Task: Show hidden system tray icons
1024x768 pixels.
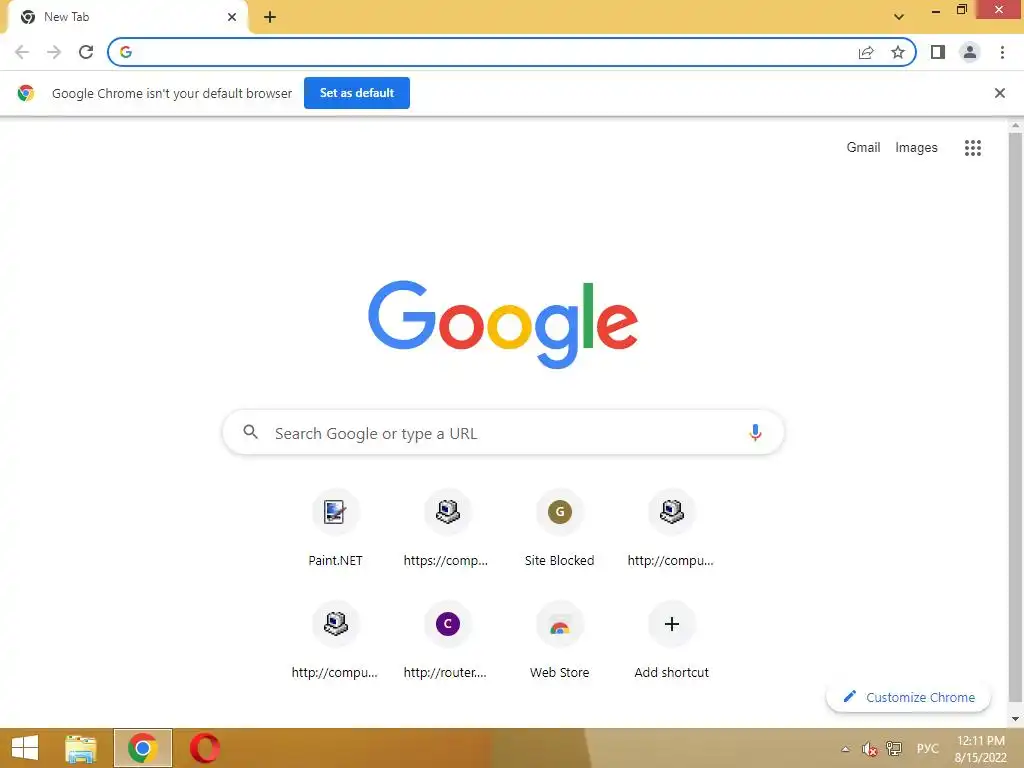Action: click(846, 749)
